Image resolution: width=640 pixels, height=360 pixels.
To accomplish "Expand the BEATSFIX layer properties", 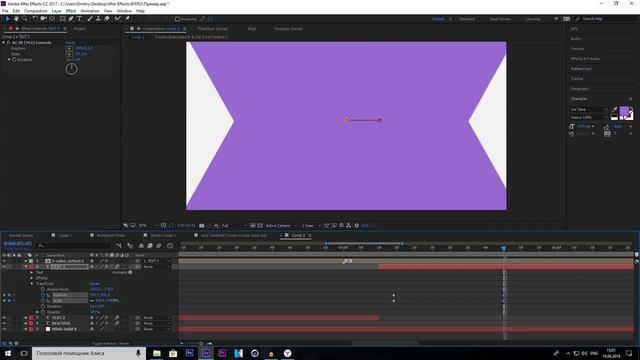I will [x=25, y=323].
